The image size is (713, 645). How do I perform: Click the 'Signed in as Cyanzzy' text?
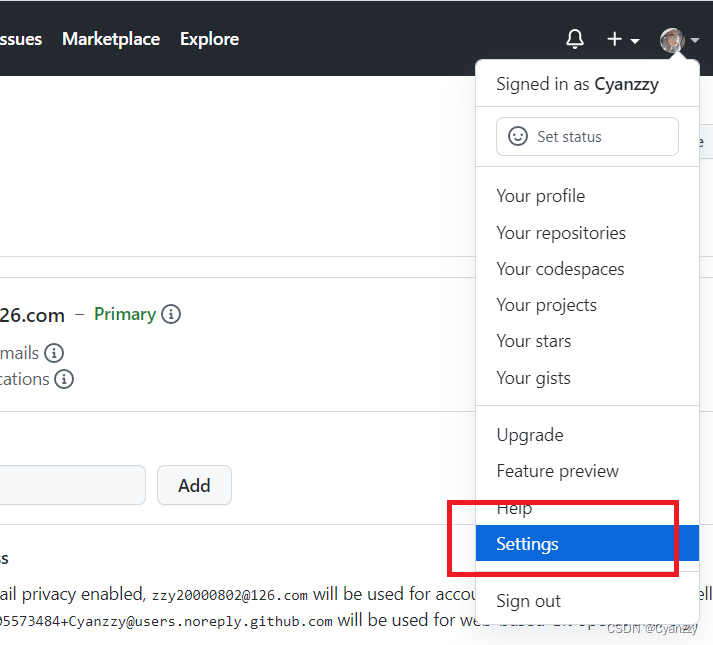coord(577,84)
